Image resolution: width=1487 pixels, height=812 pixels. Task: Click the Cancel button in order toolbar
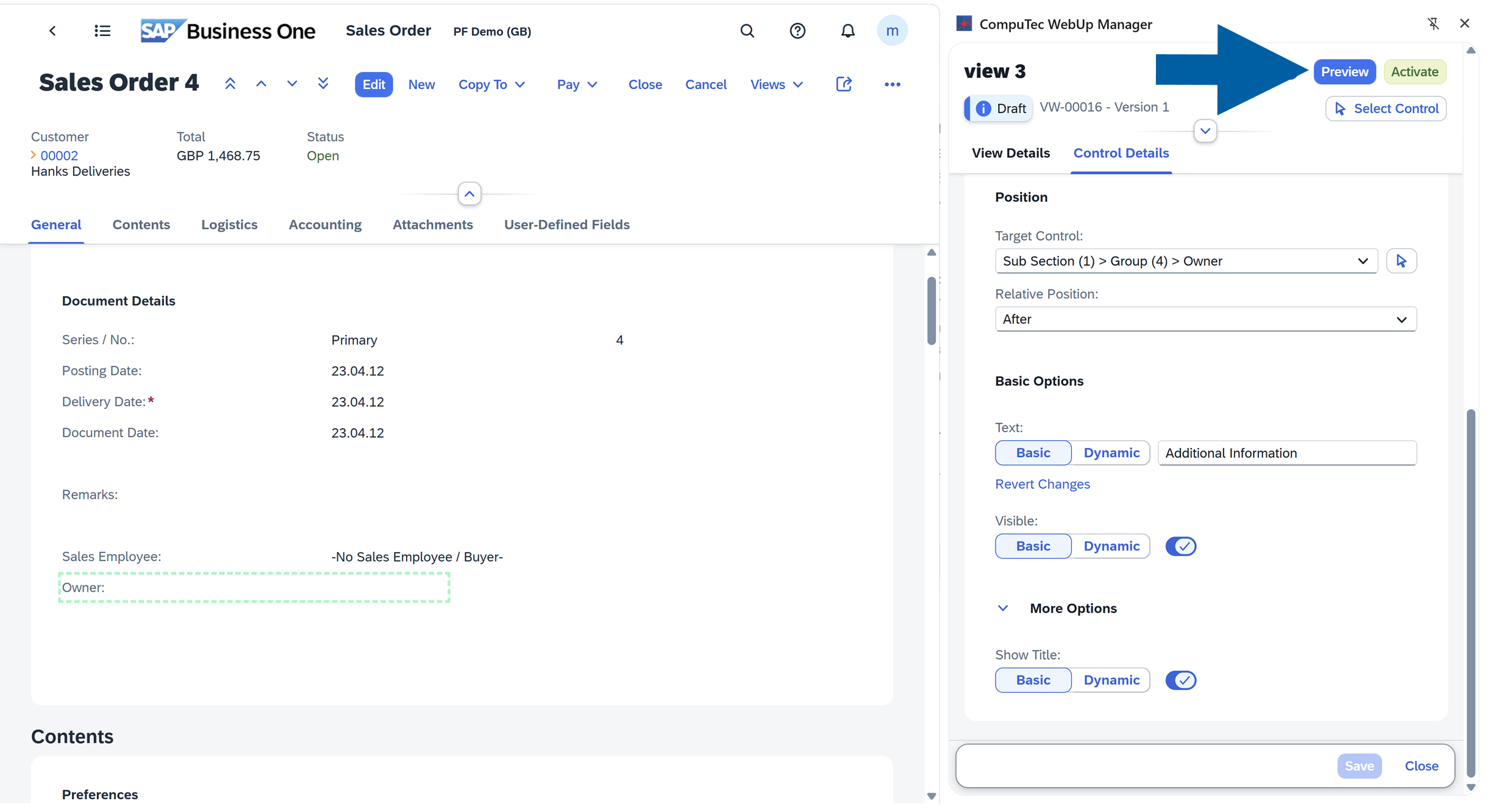705,85
